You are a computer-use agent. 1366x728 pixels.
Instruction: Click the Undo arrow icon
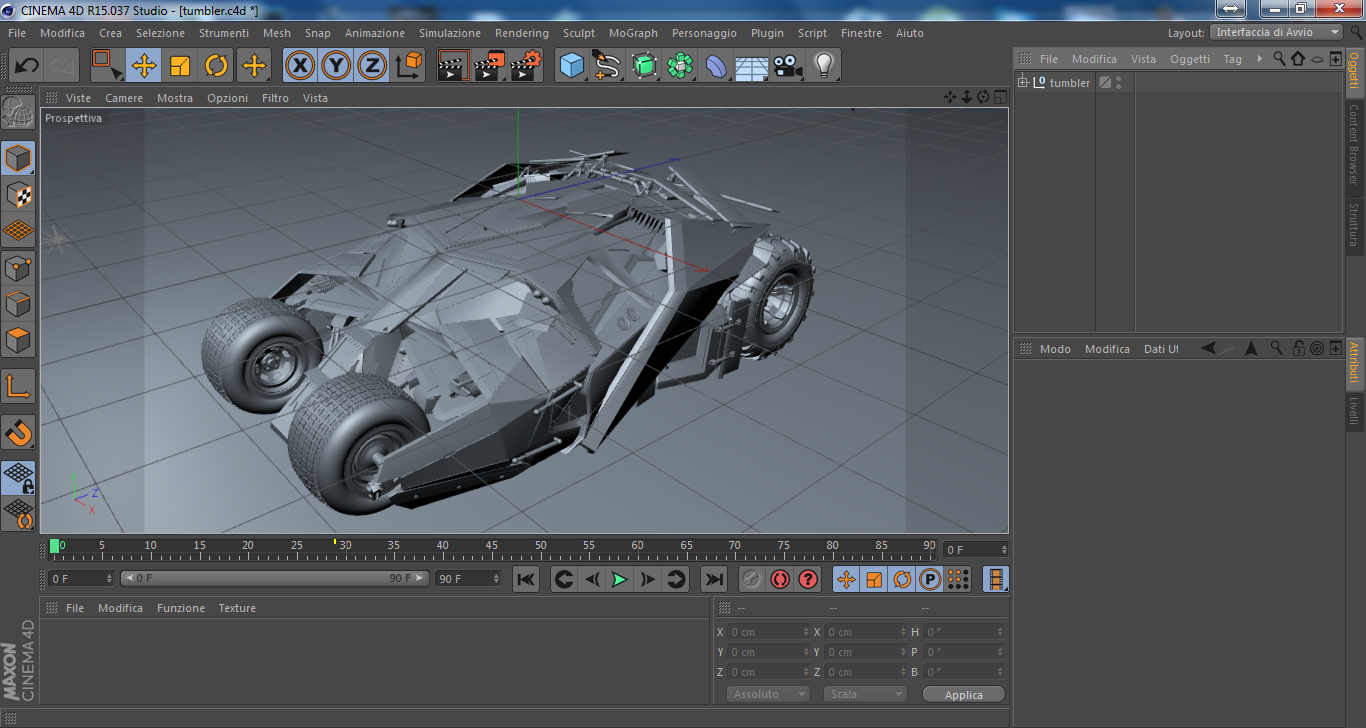pos(27,66)
